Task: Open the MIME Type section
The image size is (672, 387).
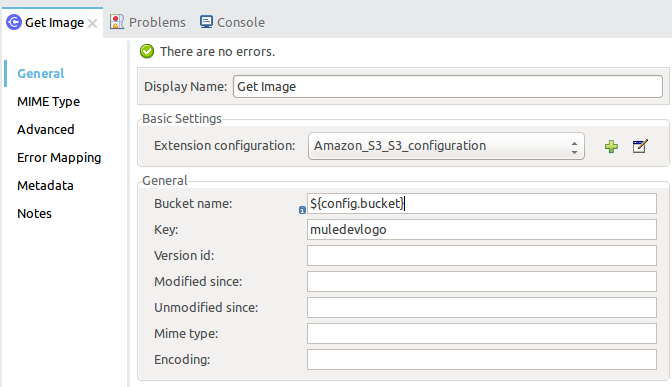Action: 48,102
